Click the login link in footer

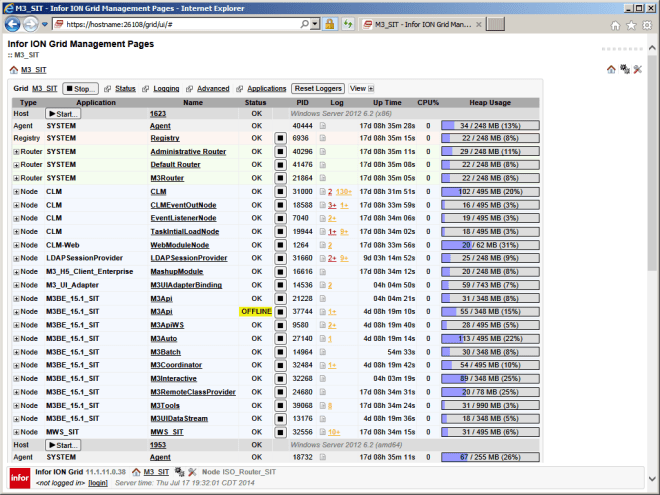98,483
